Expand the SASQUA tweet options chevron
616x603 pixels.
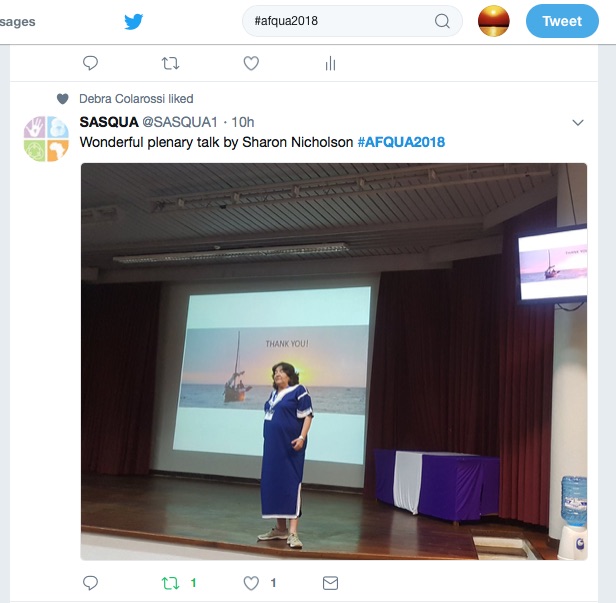[578, 123]
